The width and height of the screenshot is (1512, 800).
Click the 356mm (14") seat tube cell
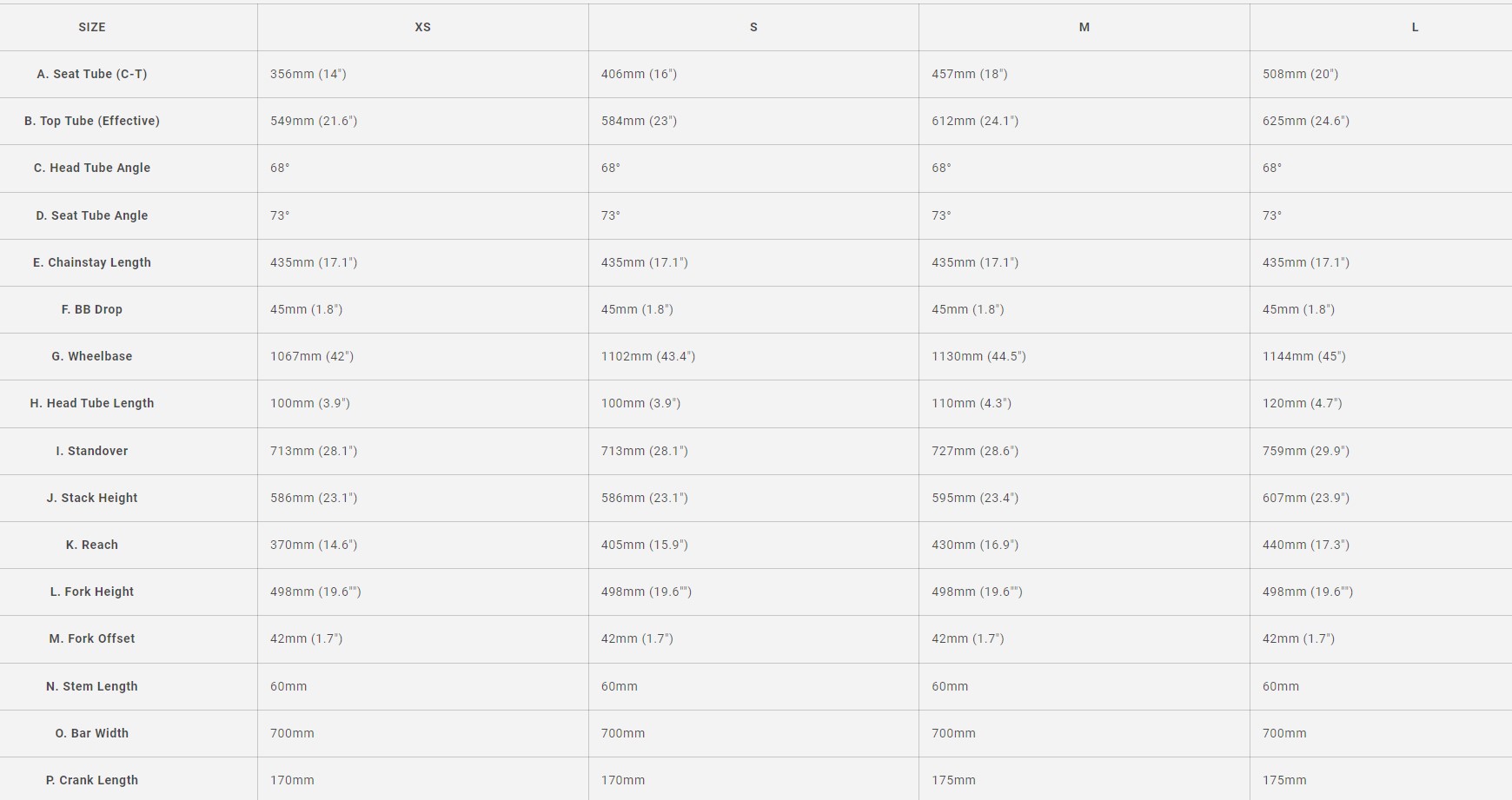click(308, 74)
